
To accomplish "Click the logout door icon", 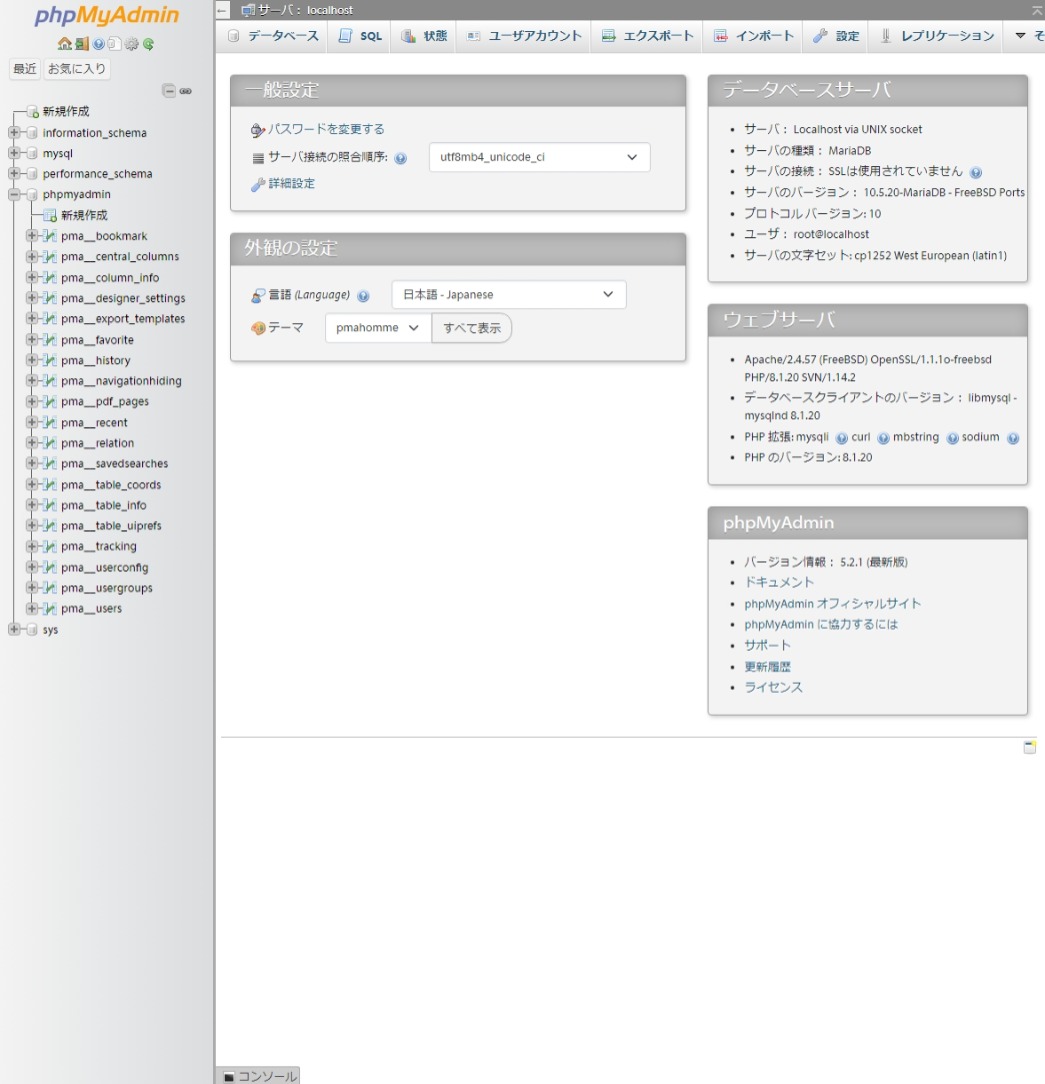I will coord(82,44).
